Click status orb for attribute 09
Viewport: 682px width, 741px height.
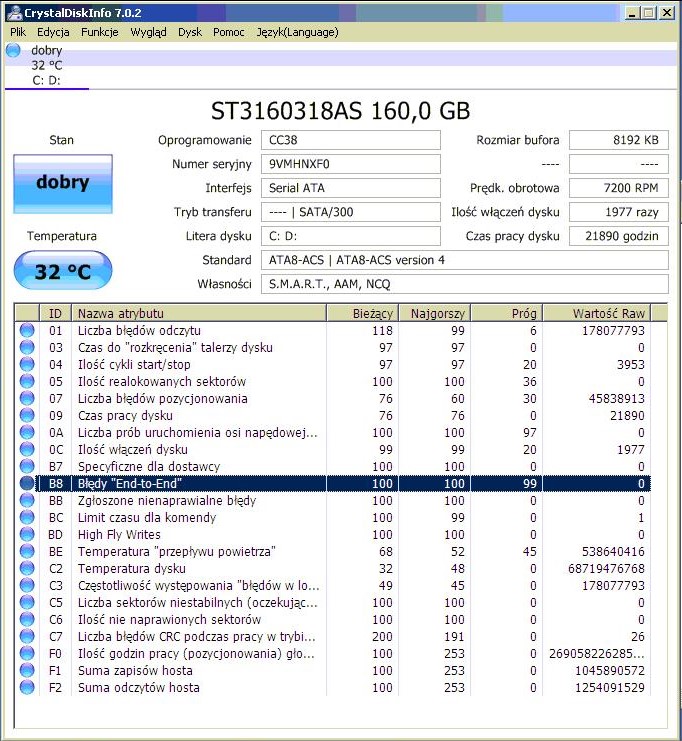point(27,415)
